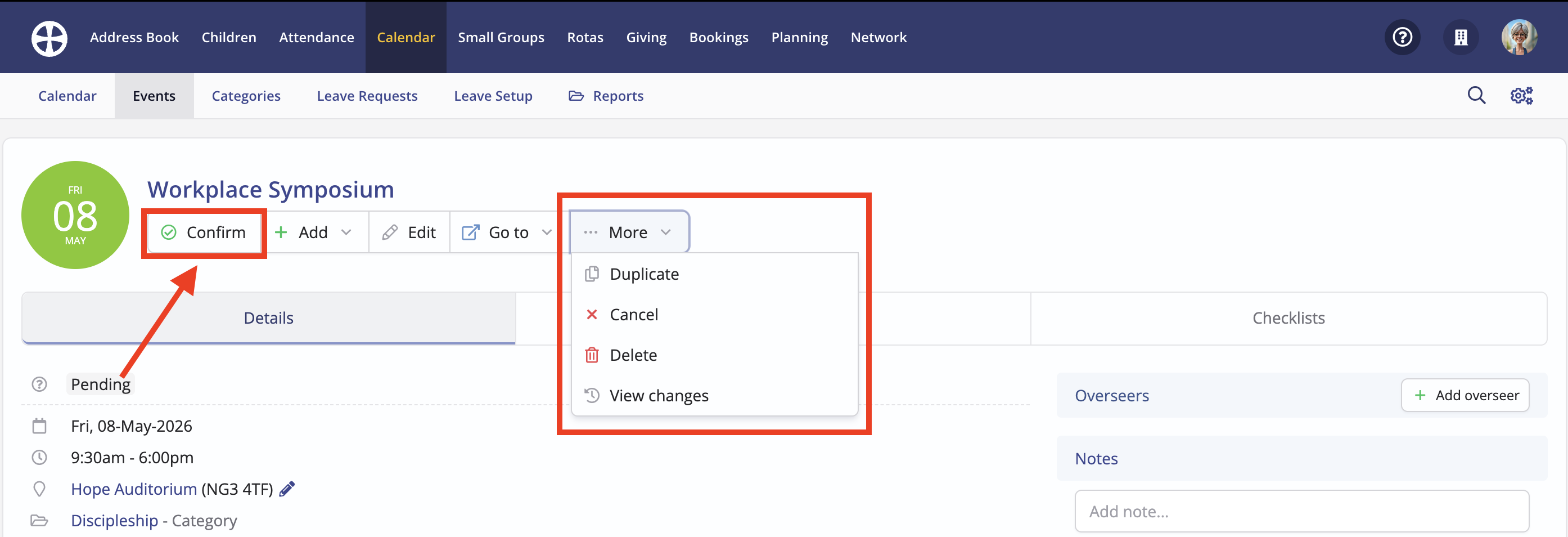Open the Leave Setup sub-tab
Viewport: 1568px width, 537px height.
click(x=493, y=96)
